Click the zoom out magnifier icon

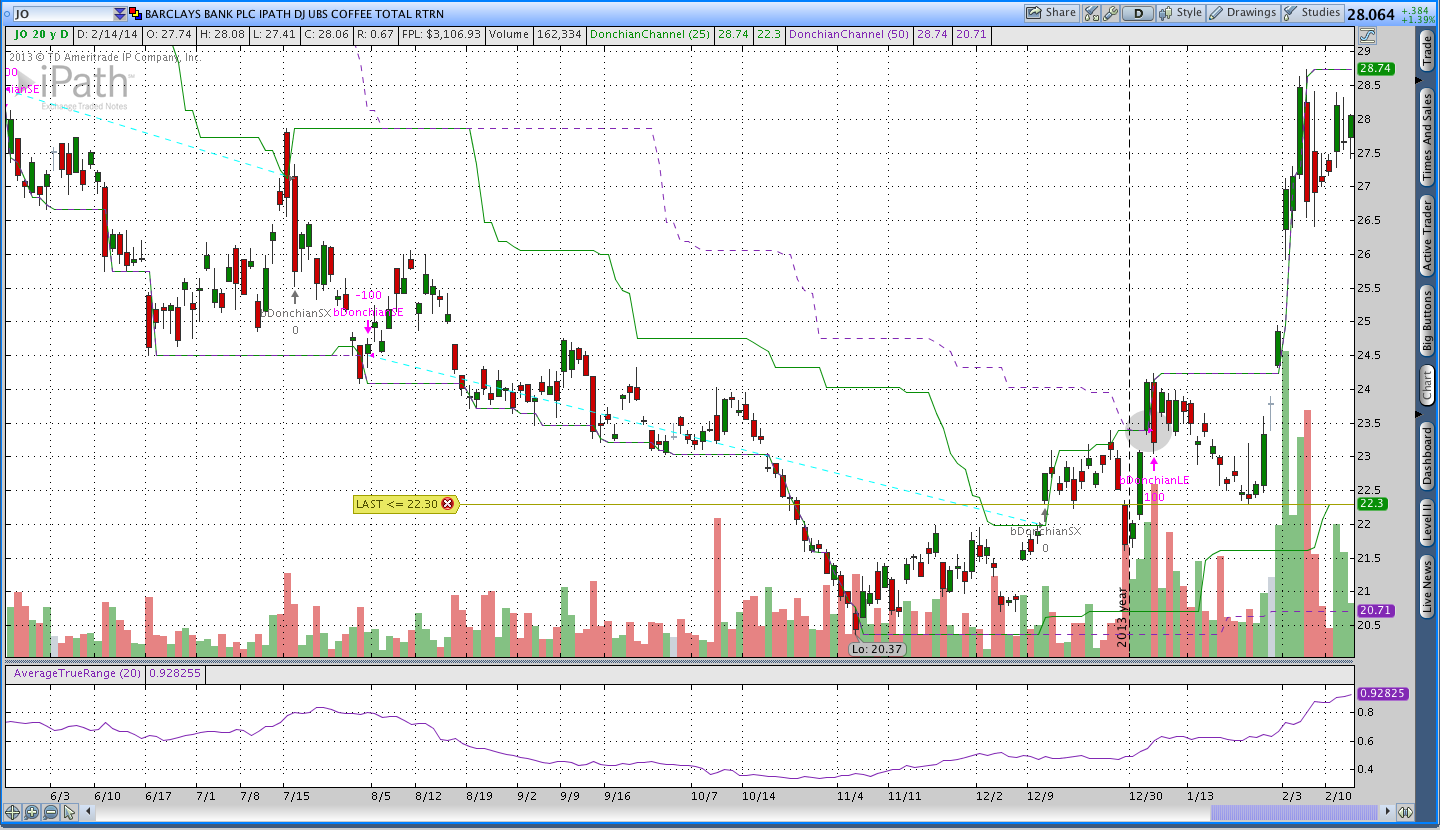click(50, 812)
